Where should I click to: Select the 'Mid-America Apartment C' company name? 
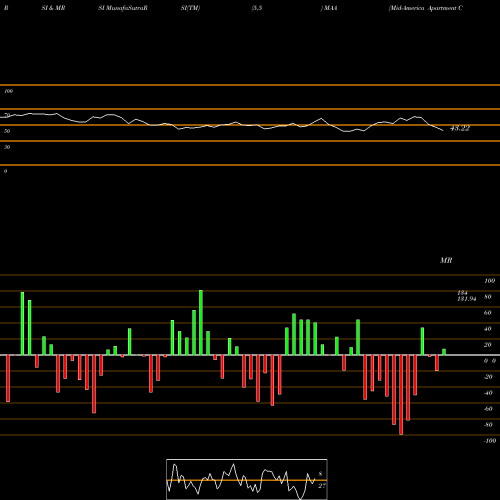pos(425,8)
